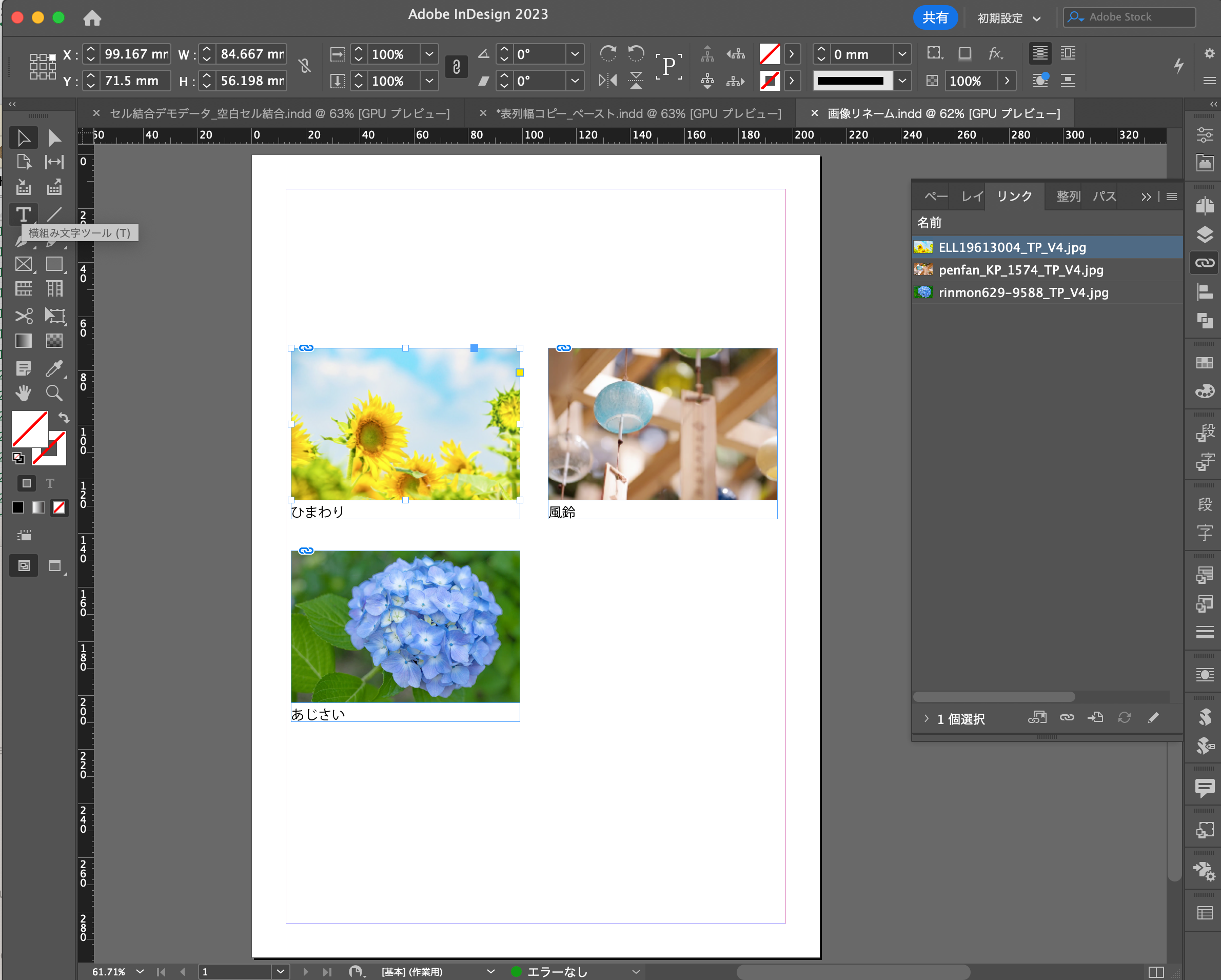The height and width of the screenshot is (980, 1221).
Task: Show more panel tabs chevron
Action: [1146, 197]
